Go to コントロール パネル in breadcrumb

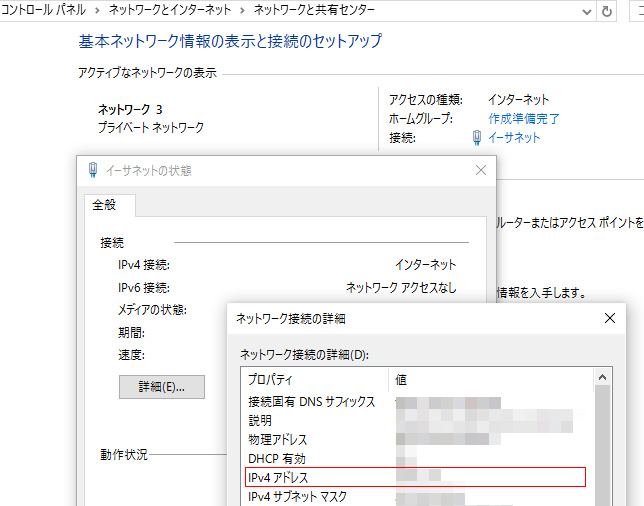[x=47, y=10]
